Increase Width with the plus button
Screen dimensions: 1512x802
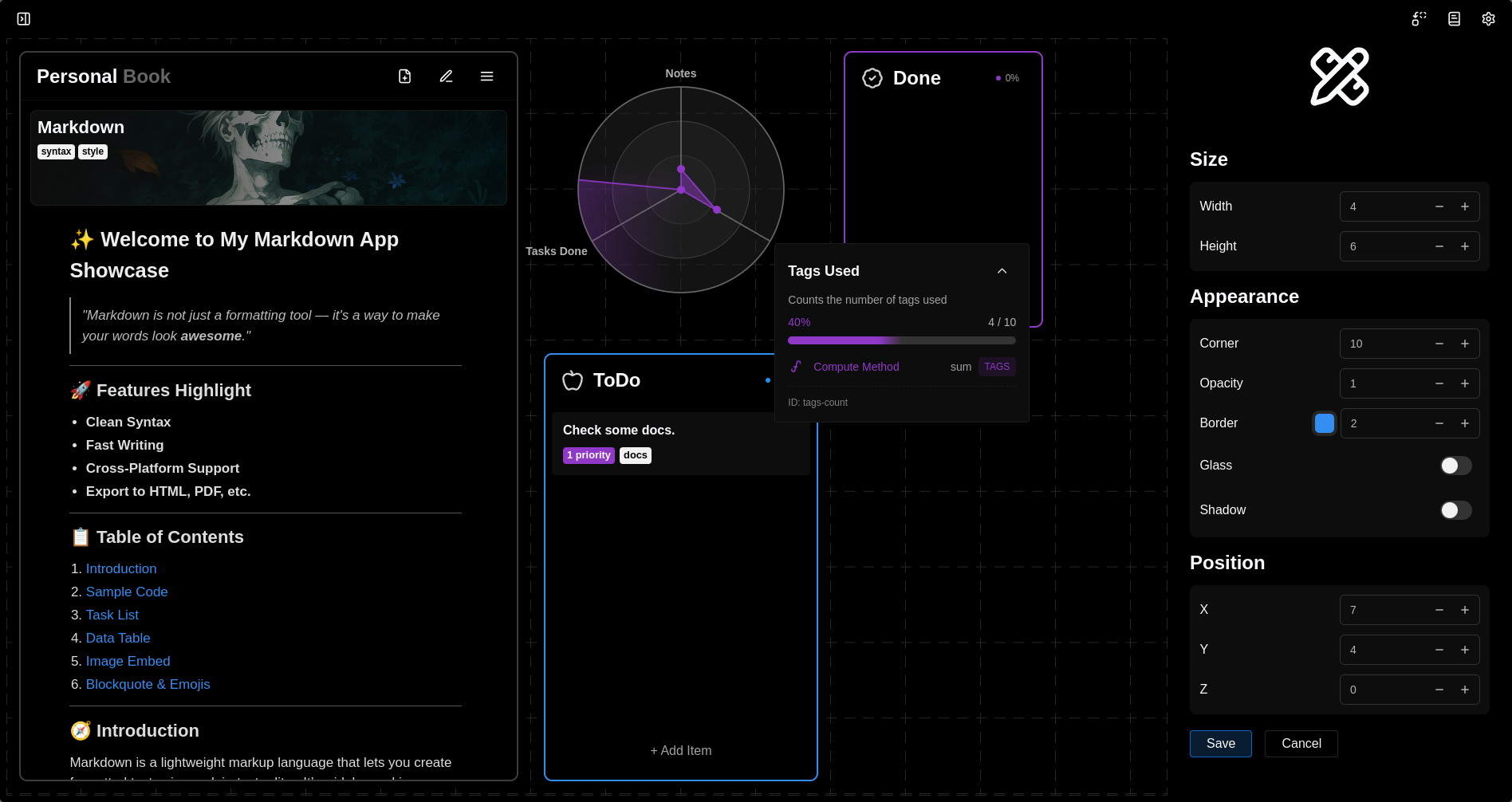(1465, 206)
